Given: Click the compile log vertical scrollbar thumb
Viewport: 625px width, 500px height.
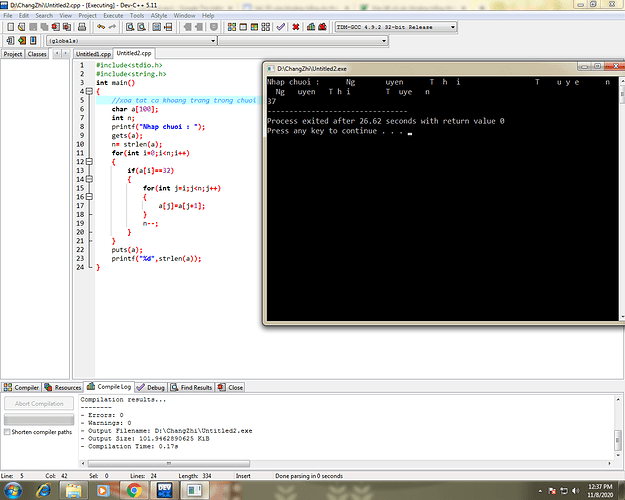Looking at the screenshot, I should 618,440.
